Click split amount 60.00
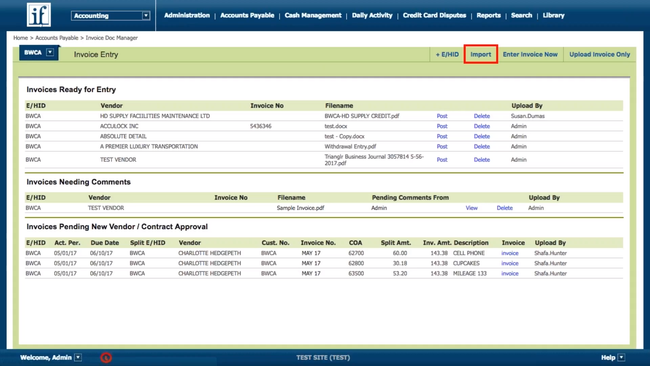650x366 pixels. point(400,253)
